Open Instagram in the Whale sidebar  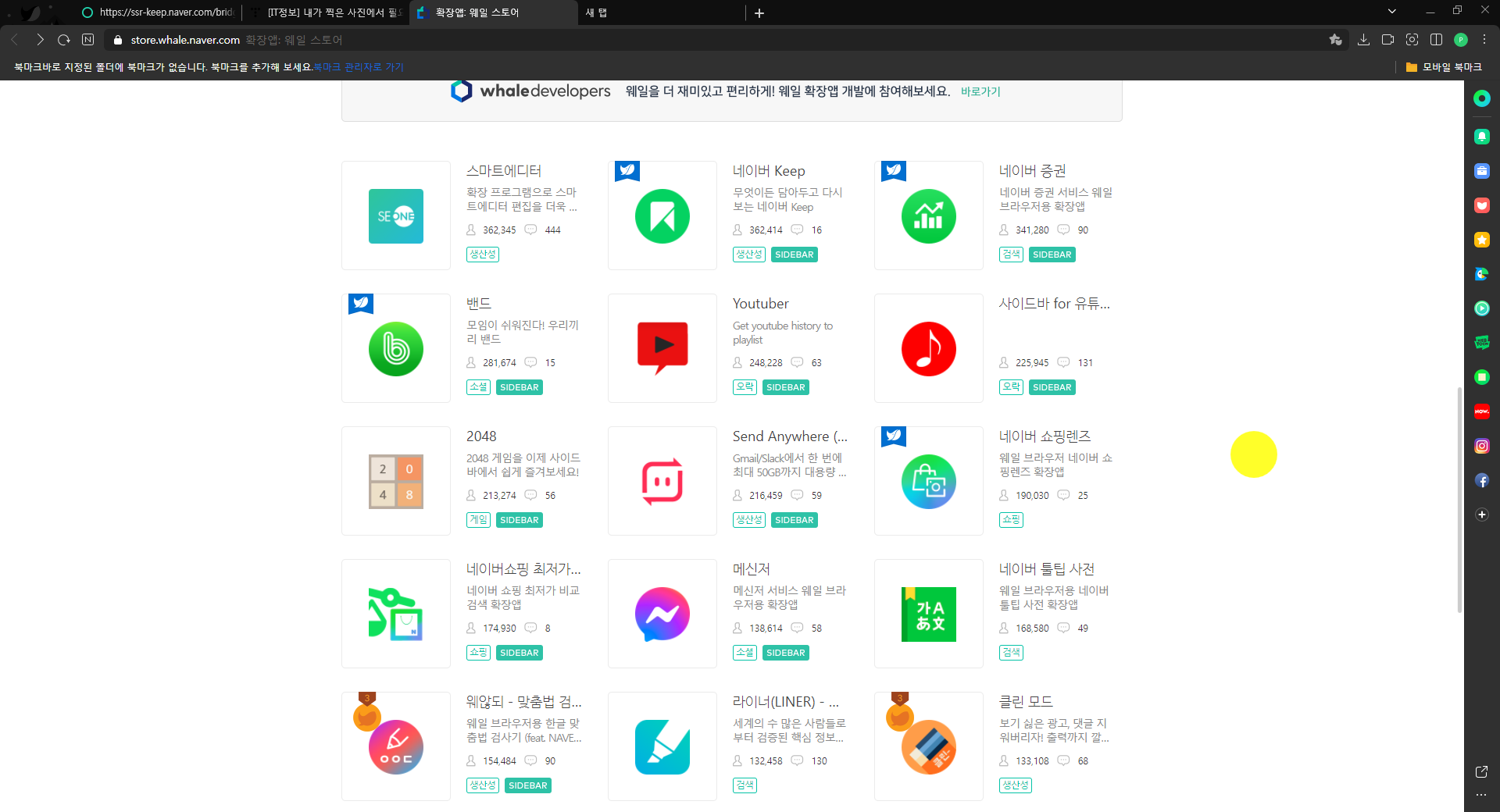click(x=1482, y=446)
